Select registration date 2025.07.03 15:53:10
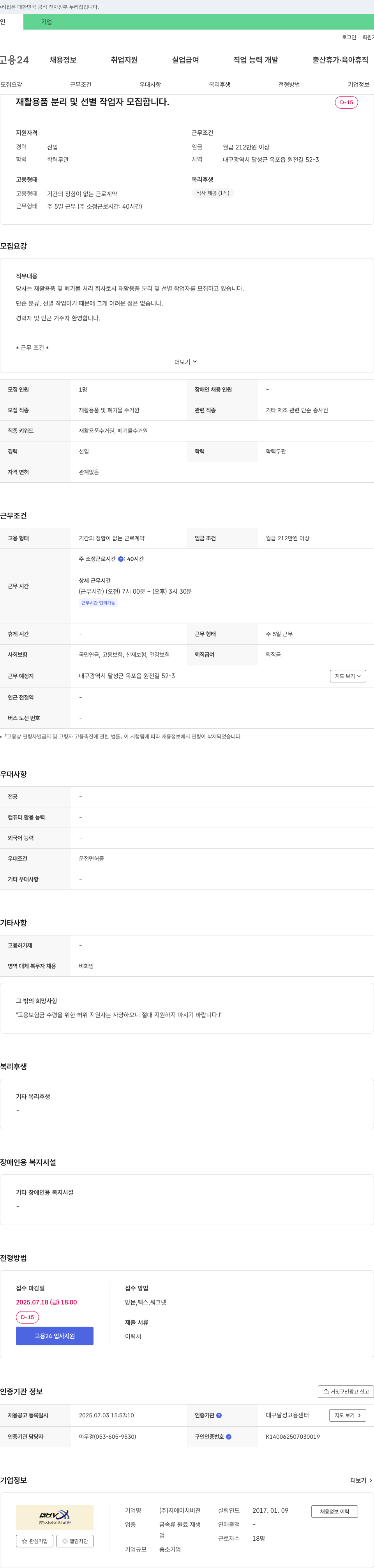Screen dimensions: 374x1568 (x=106, y=1415)
